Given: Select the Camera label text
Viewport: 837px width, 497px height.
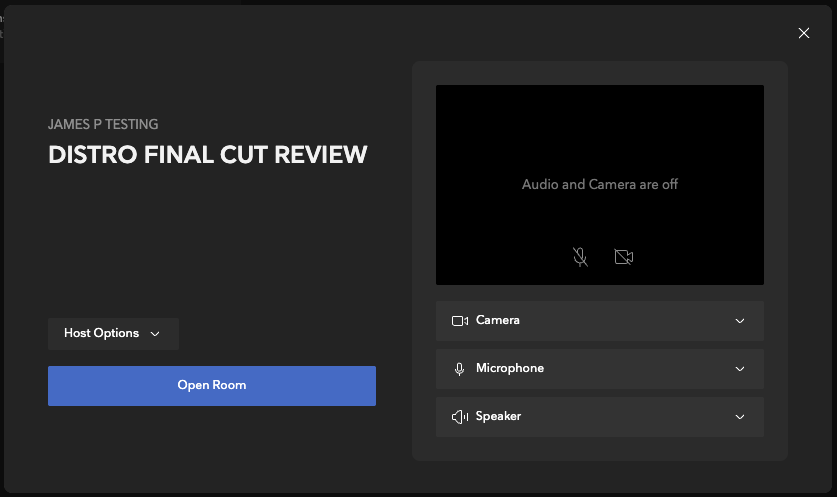Looking at the screenshot, I should point(497,321).
